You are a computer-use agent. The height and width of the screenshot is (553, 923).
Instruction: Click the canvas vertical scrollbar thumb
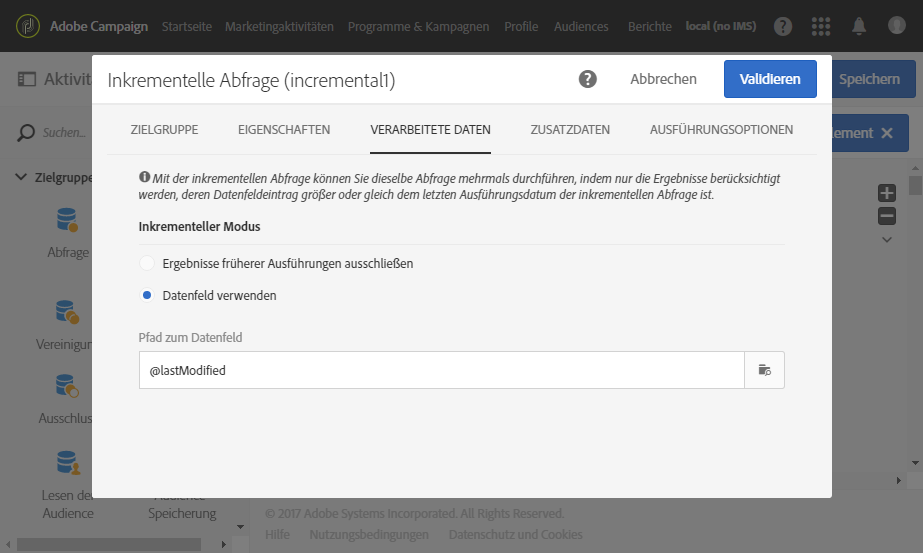(x=915, y=185)
